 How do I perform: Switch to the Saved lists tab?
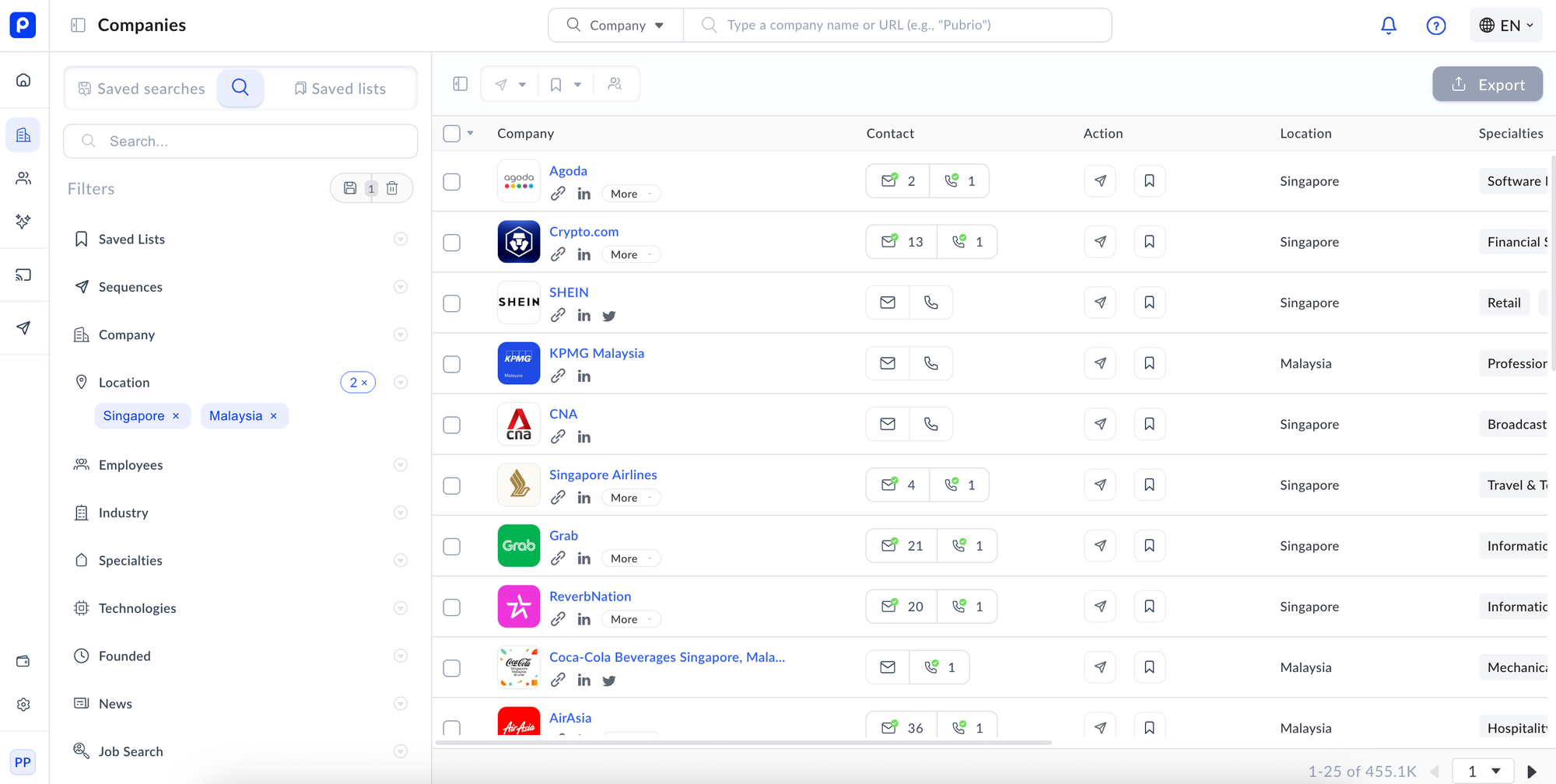tap(340, 89)
